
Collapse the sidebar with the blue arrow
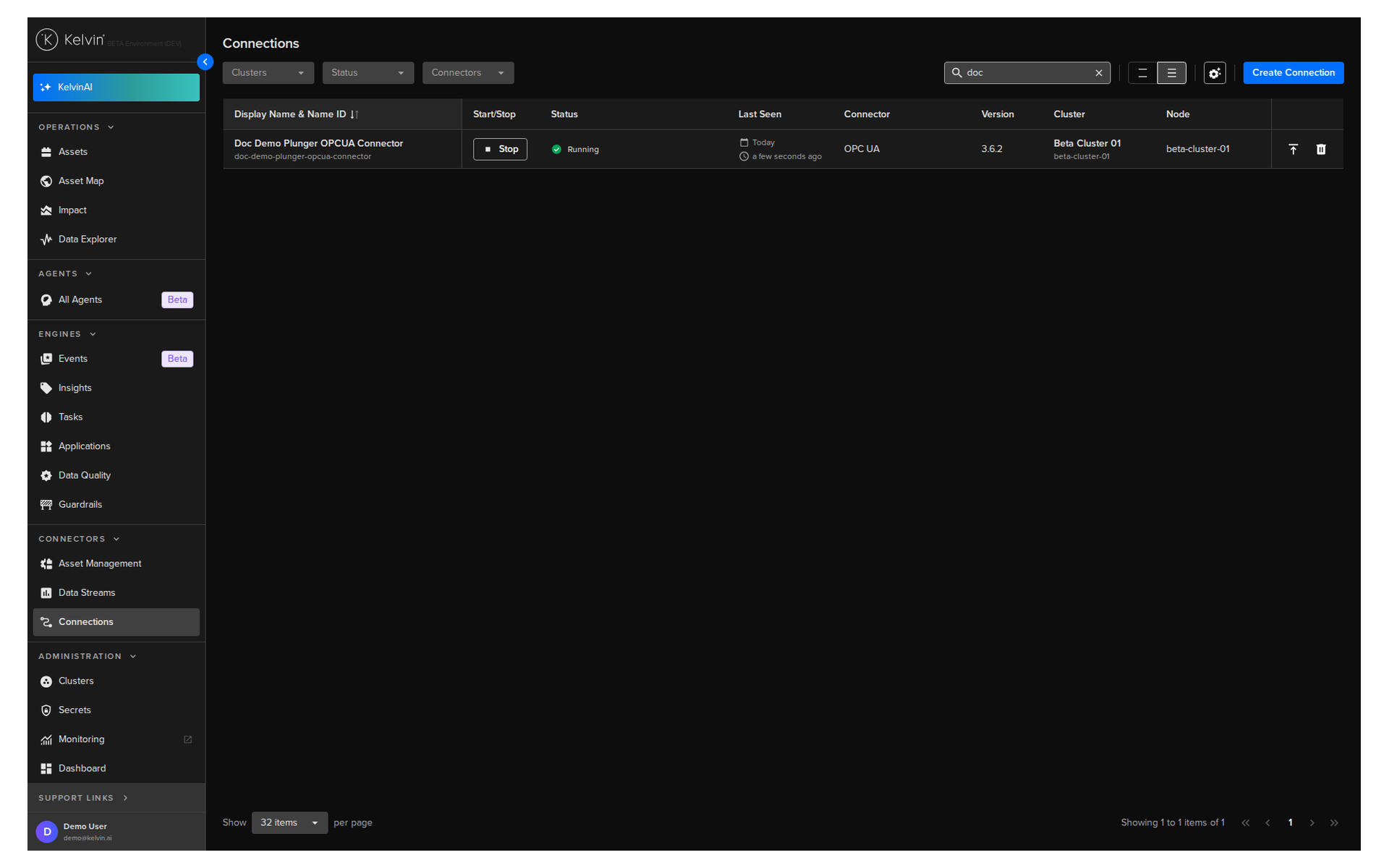point(205,62)
